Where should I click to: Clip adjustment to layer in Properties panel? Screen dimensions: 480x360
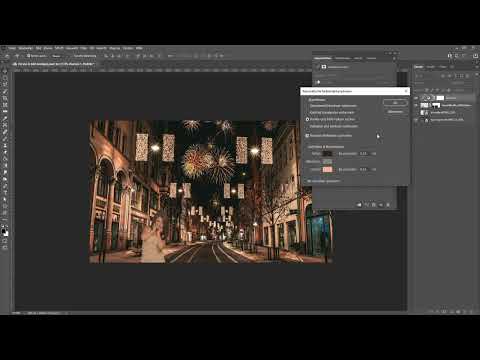pyautogui.click(x=359, y=205)
